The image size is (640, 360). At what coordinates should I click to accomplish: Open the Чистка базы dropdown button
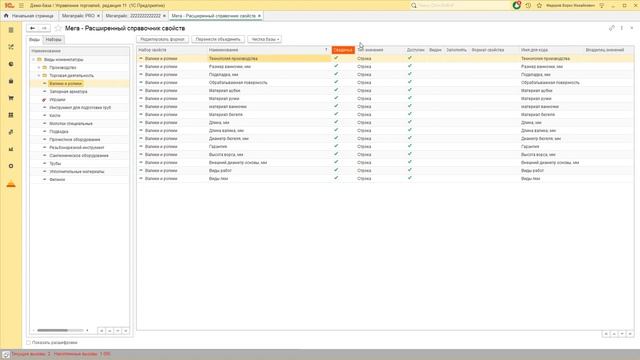pyautogui.click(x=264, y=39)
